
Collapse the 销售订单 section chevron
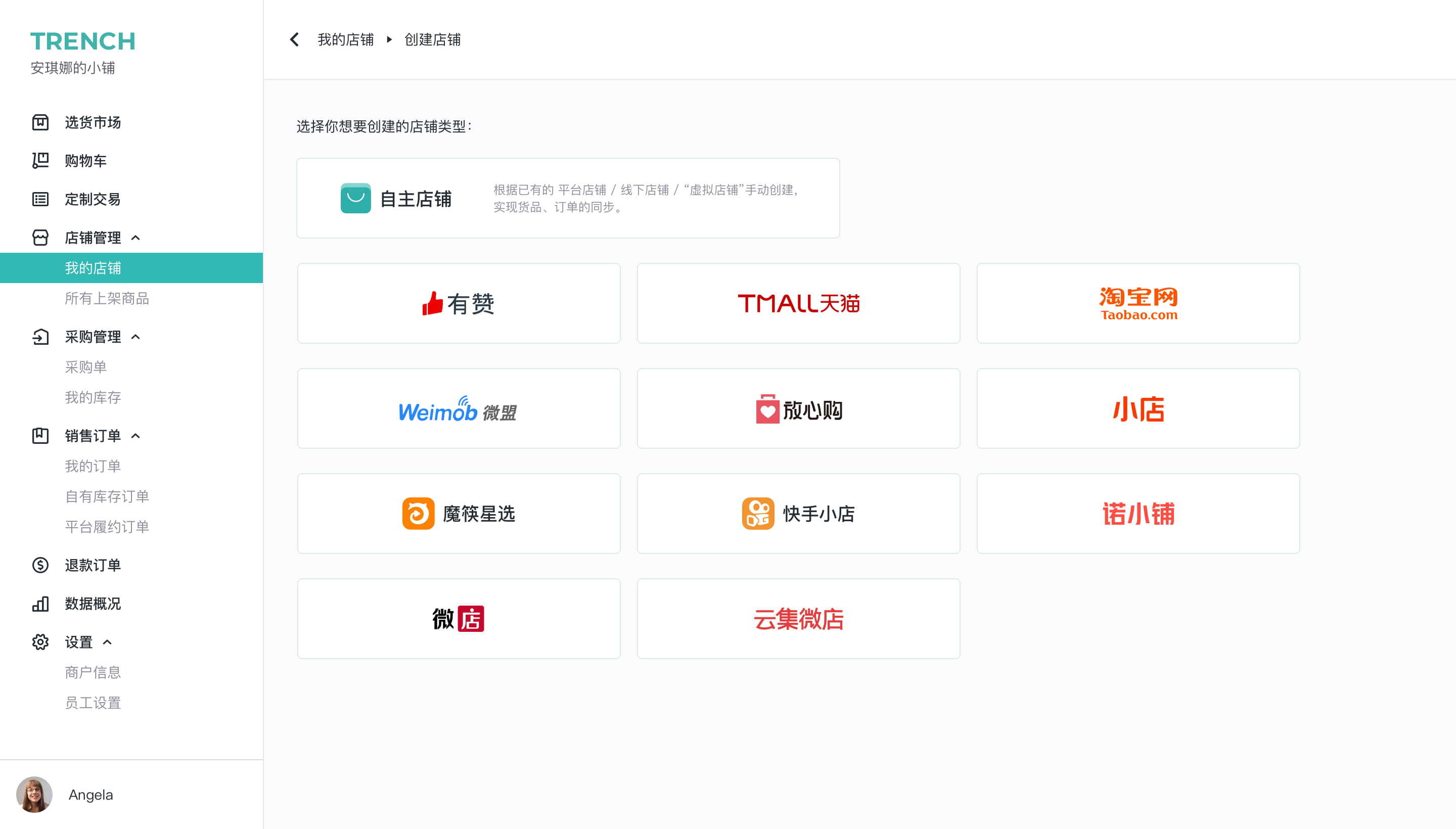[x=135, y=436]
